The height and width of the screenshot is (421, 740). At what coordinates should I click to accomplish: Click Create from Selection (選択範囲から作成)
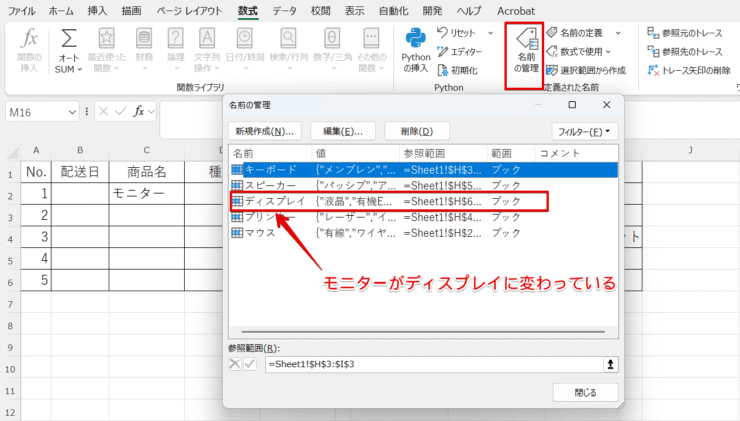click(x=586, y=70)
